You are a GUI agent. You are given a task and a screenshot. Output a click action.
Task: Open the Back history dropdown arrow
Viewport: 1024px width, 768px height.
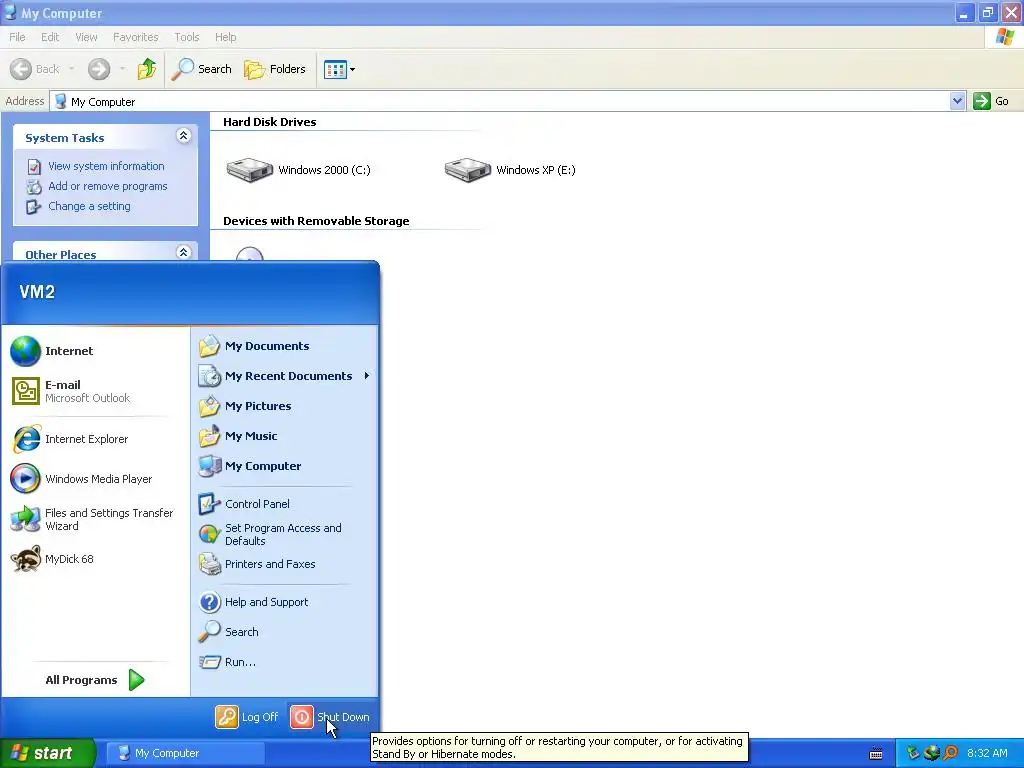point(71,69)
